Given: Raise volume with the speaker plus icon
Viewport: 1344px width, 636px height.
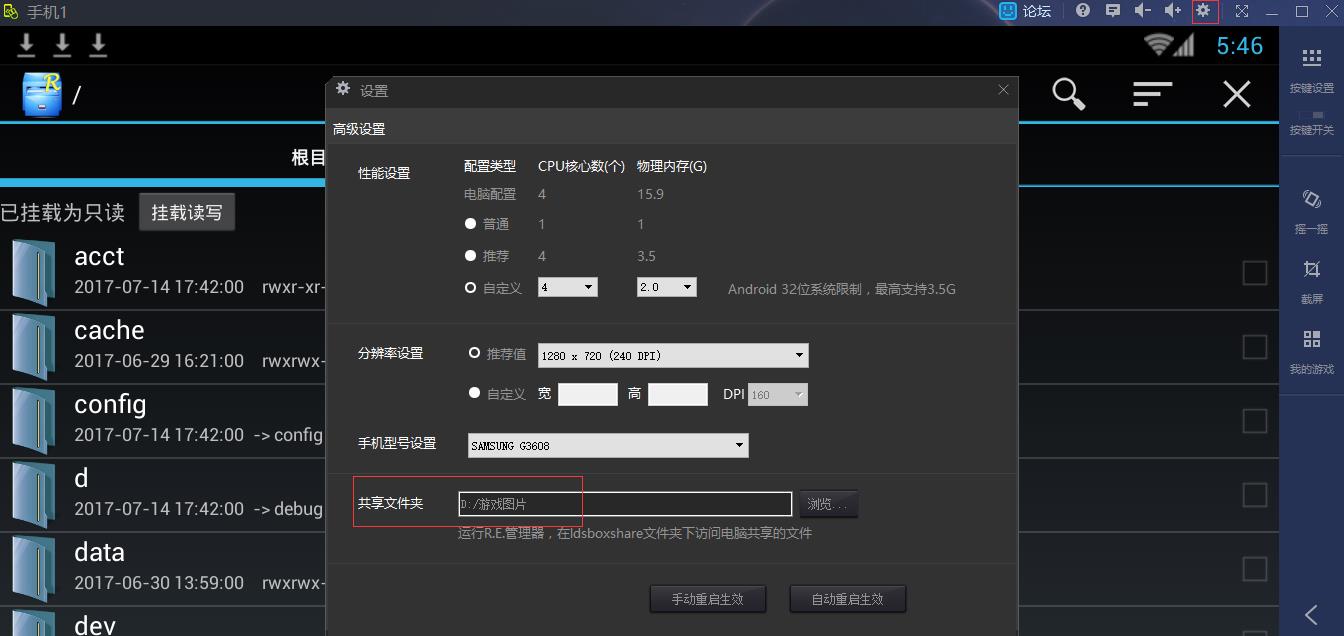Looking at the screenshot, I should coord(1173,11).
